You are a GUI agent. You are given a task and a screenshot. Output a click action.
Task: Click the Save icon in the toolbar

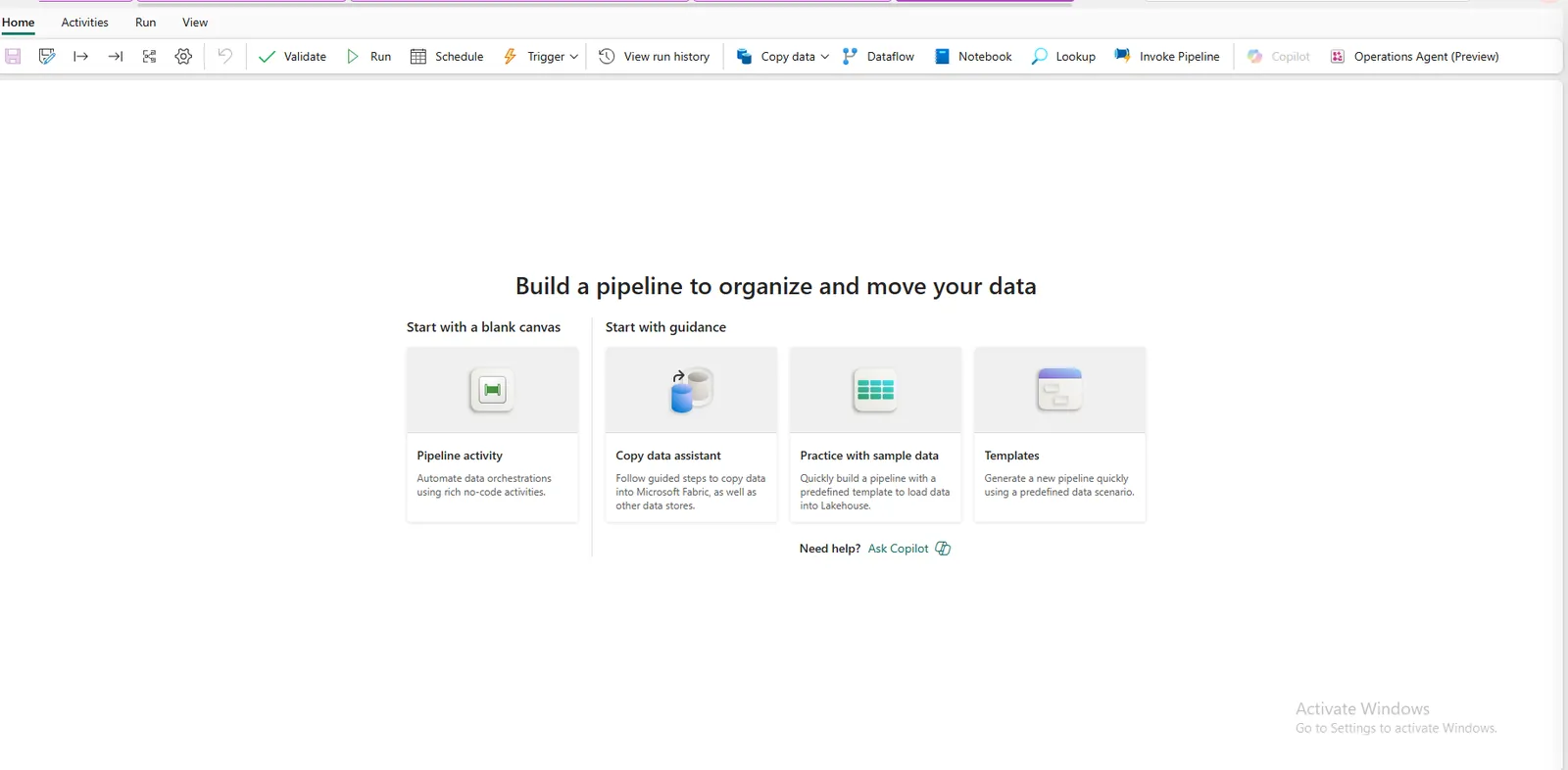[13, 57]
